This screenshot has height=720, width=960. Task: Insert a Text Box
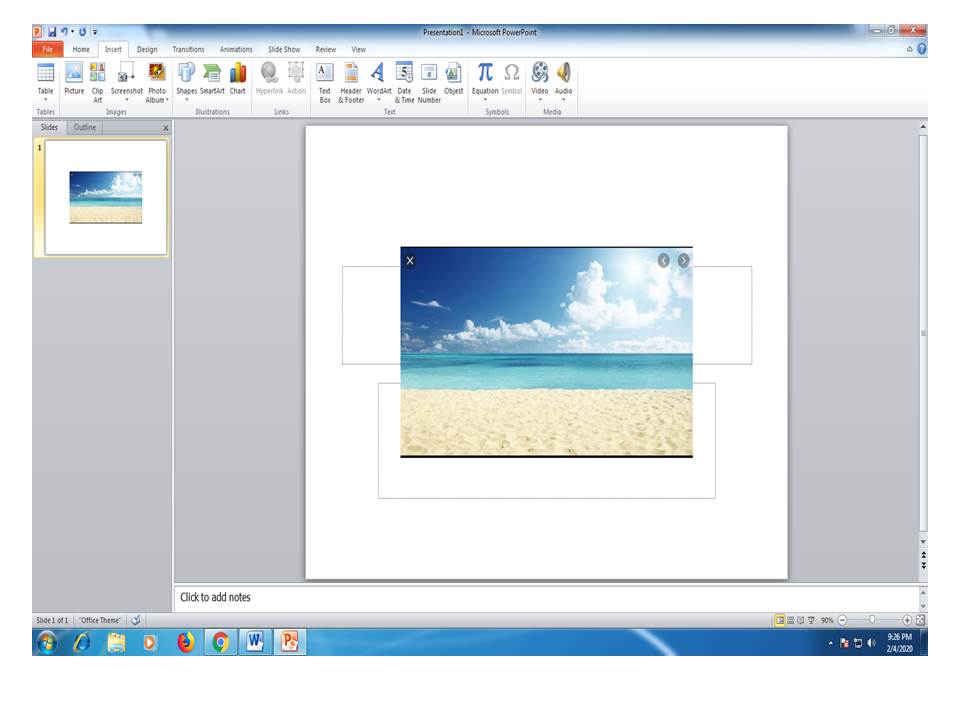[325, 78]
